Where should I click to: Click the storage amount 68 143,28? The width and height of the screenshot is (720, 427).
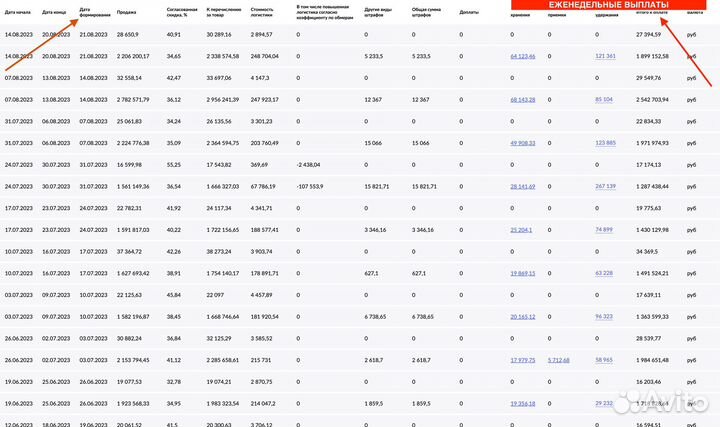pos(523,99)
